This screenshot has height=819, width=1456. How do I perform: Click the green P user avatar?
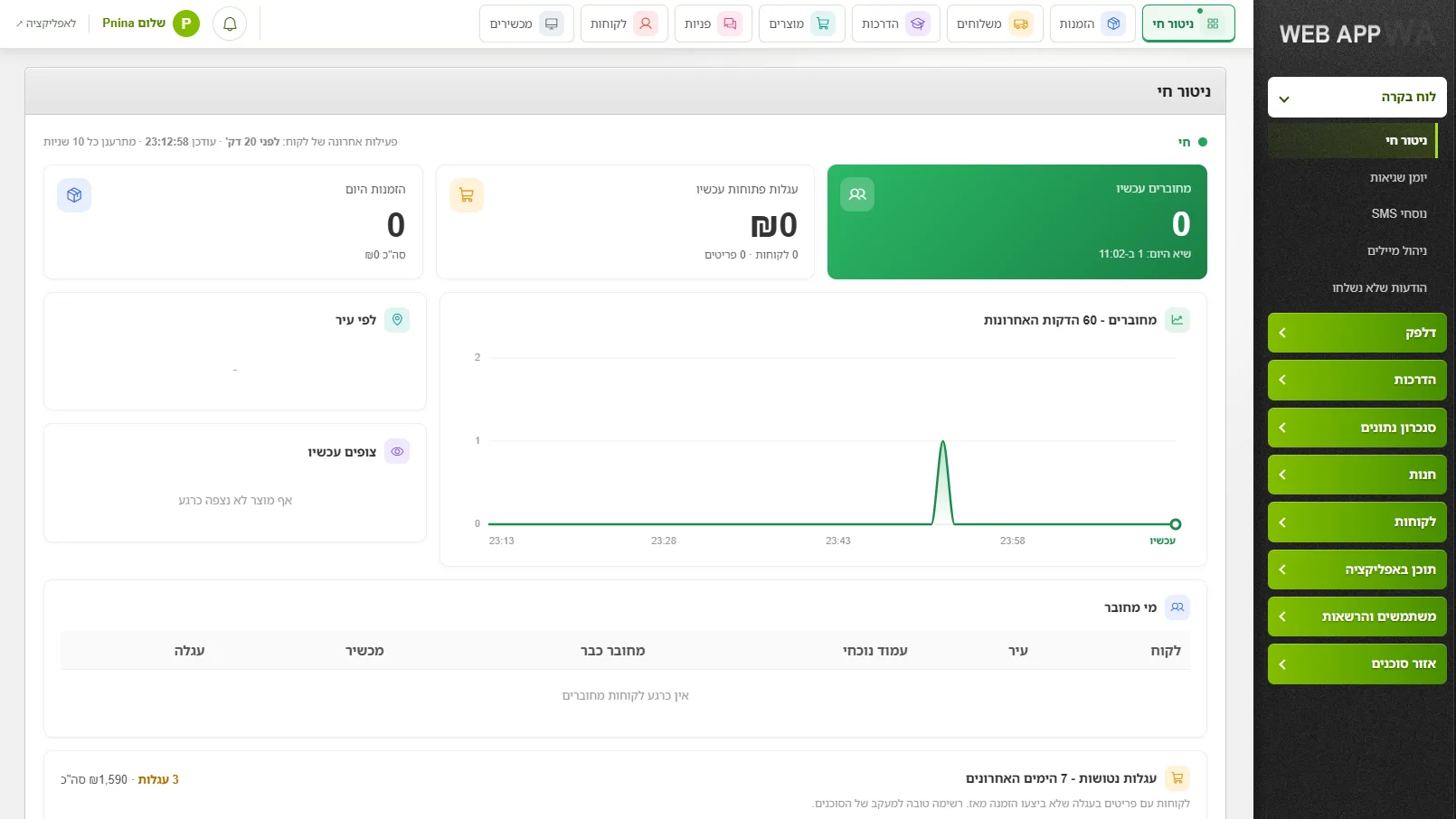(186, 24)
